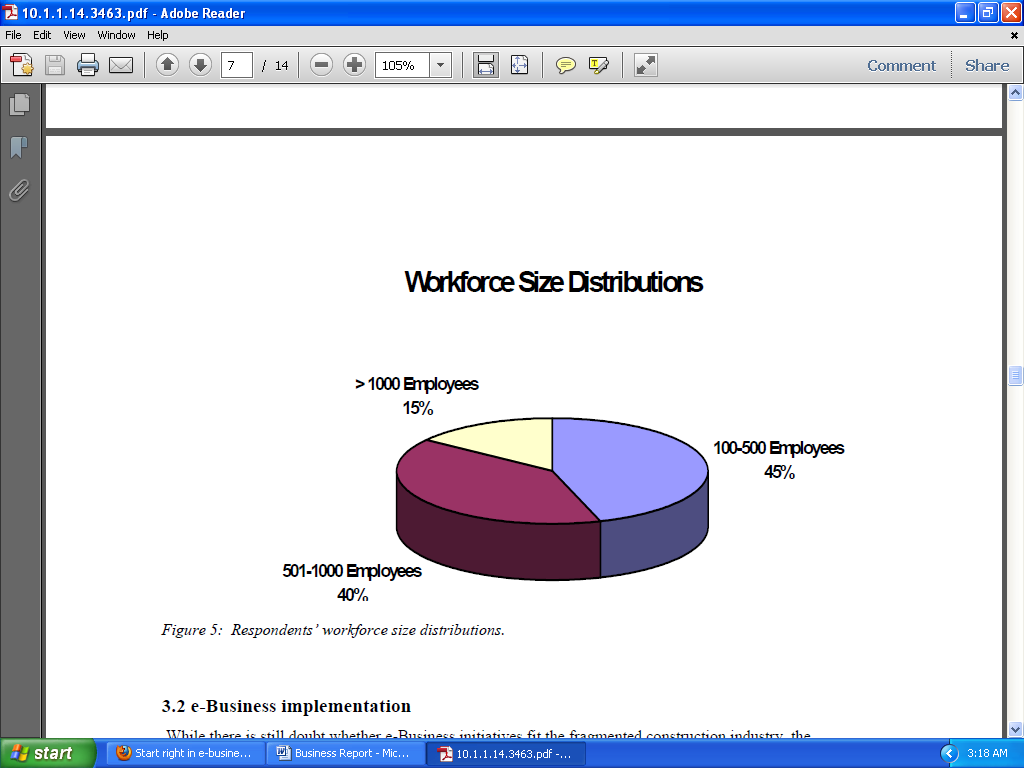Open the View menu
Image resolution: width=1024 pixels, height=768 pixels.
pos(74,35)
